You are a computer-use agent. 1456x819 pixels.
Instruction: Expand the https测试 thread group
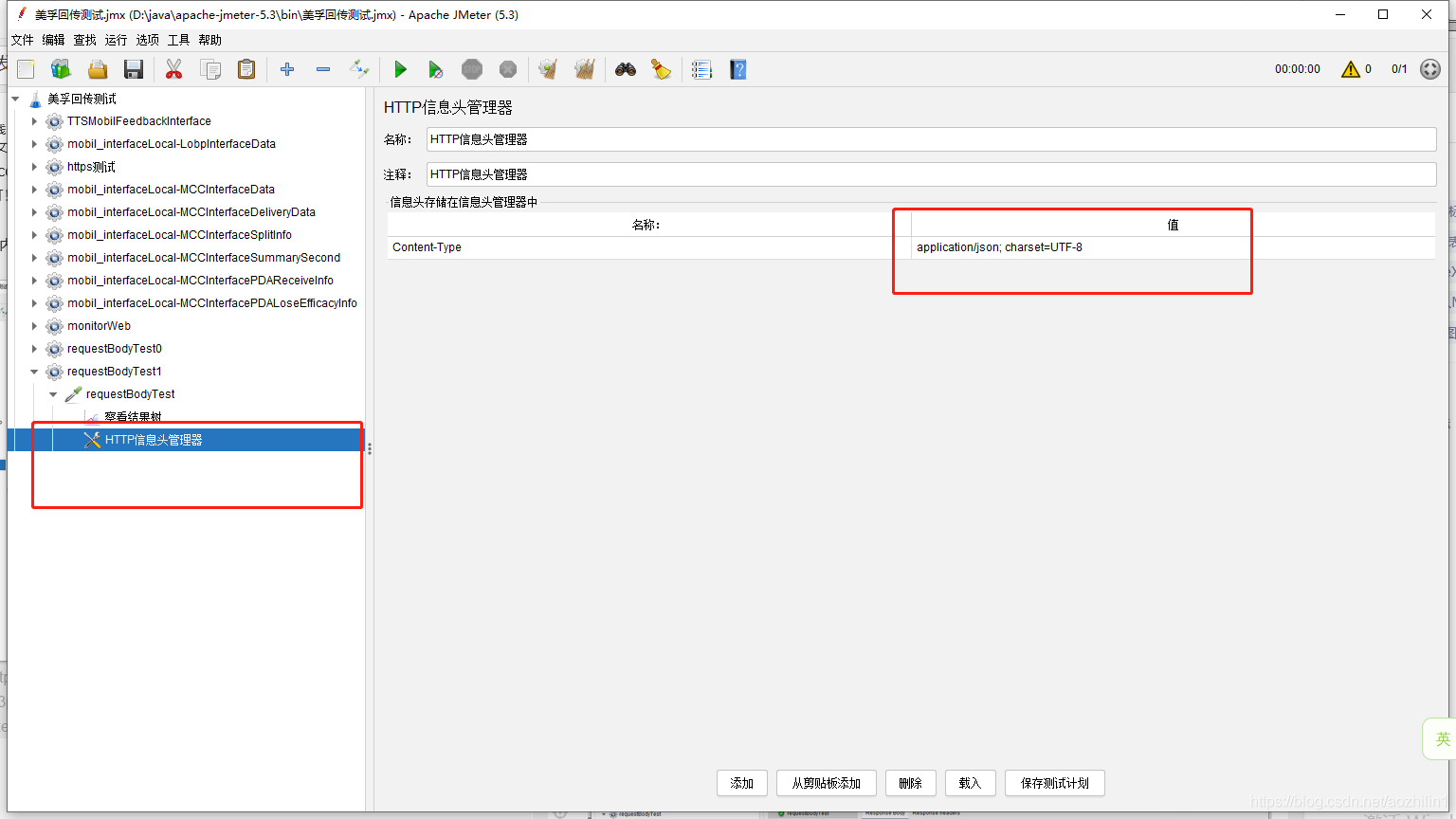34,167
